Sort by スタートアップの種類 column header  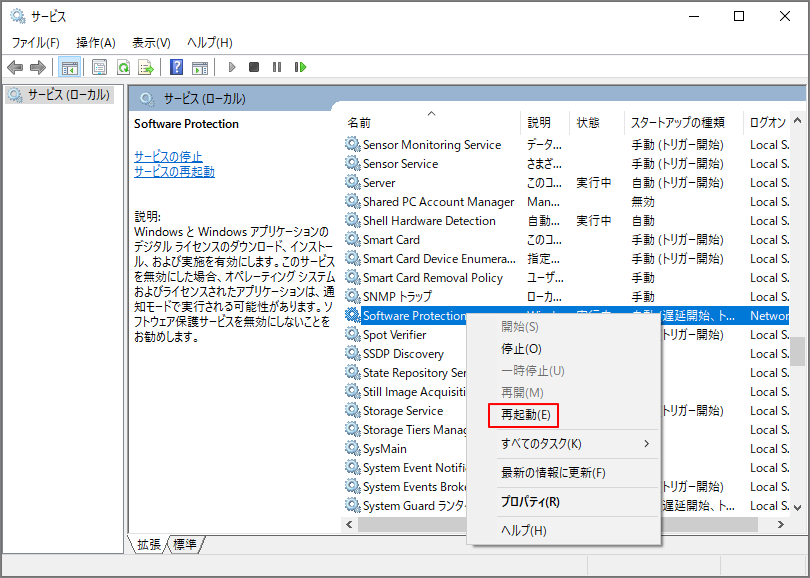tap(683, 122)
